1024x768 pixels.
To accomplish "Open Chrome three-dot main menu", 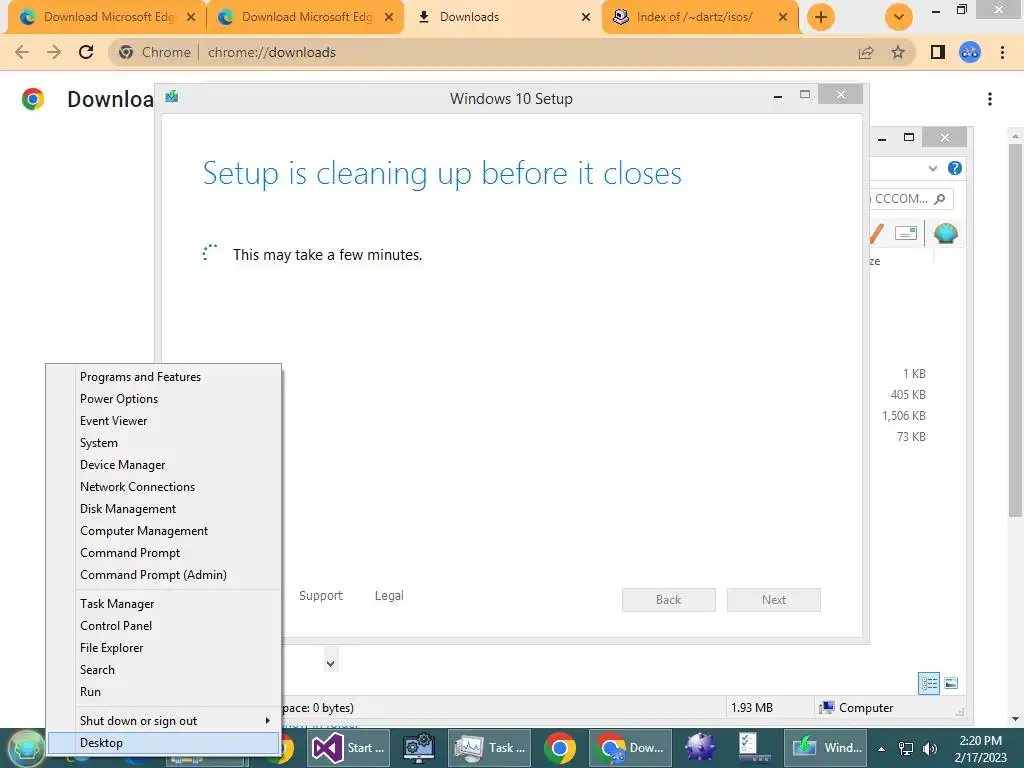I will [1002, 52].
